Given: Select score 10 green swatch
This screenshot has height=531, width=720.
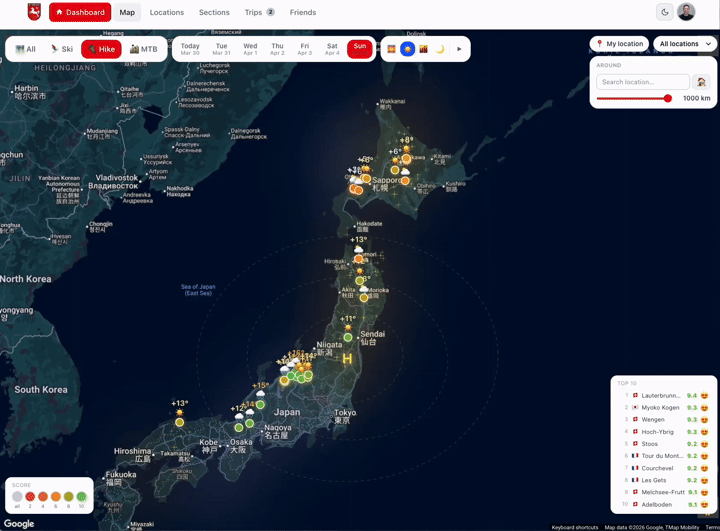Looking at the screenshot, I should (x=82, y=497).
